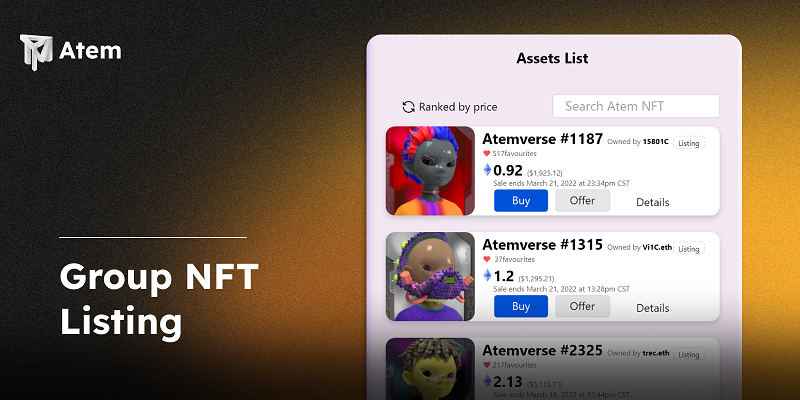Open the Atemverse #1315 avatar thumbnail

coord(430,277)
